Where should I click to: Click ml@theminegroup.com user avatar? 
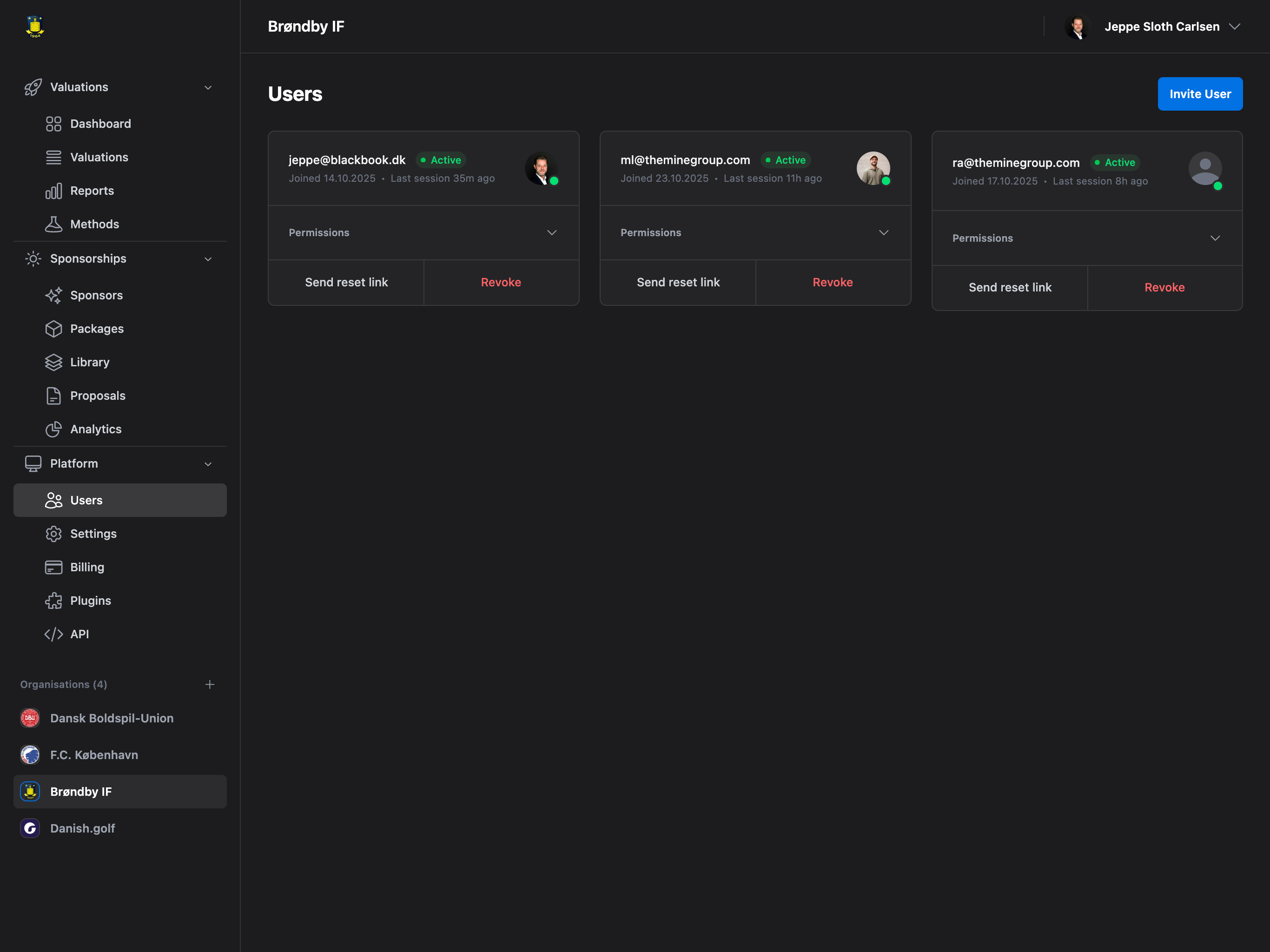pos(872,168)
